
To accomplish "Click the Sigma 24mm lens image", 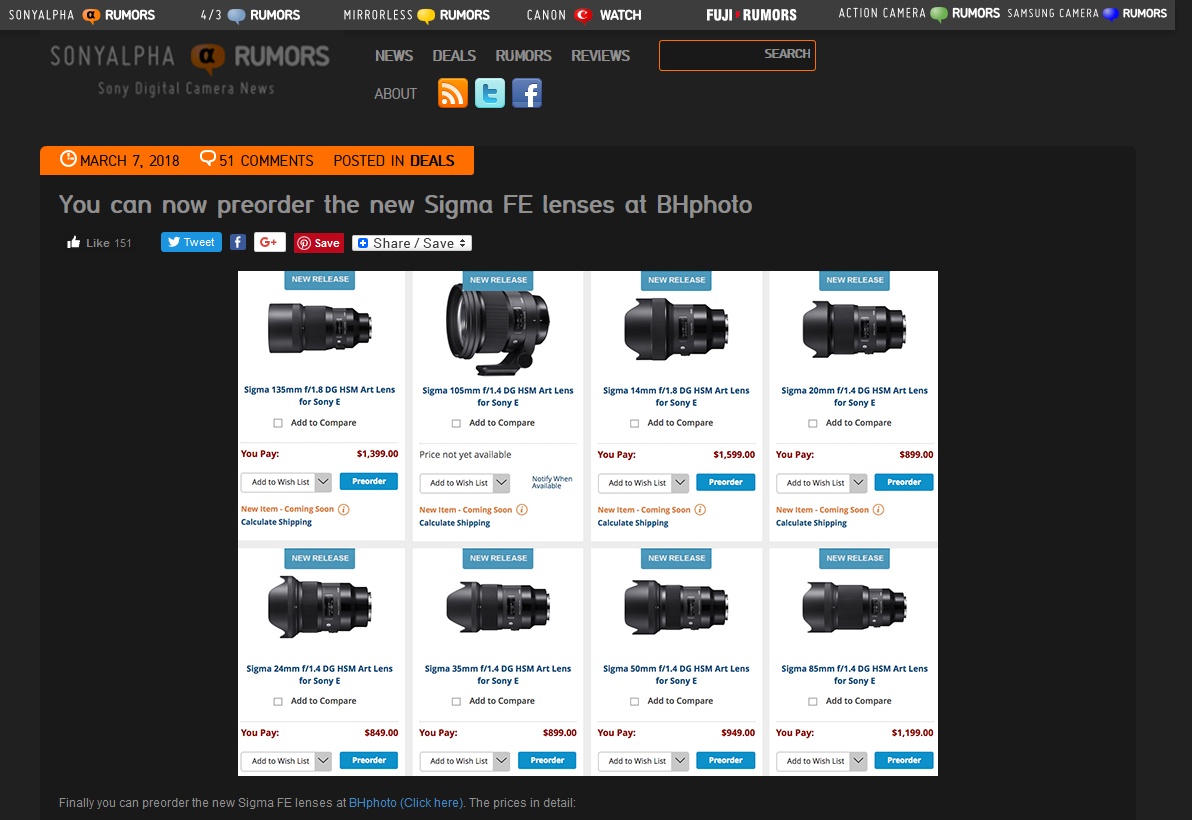I will (x=319, y=606).
